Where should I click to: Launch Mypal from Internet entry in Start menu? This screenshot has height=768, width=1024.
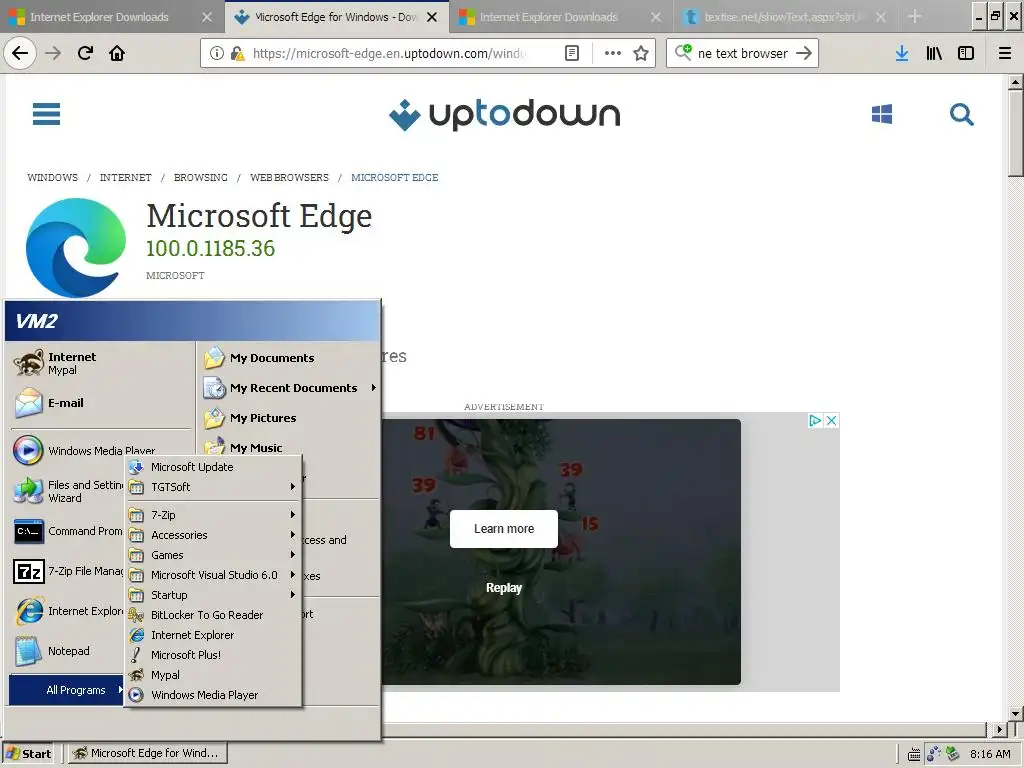(x=101, y=362)
